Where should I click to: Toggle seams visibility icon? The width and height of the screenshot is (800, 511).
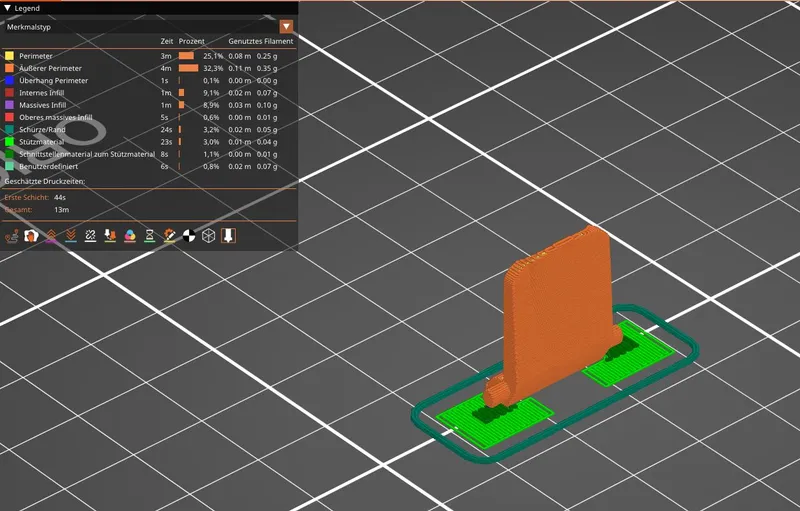90,236
